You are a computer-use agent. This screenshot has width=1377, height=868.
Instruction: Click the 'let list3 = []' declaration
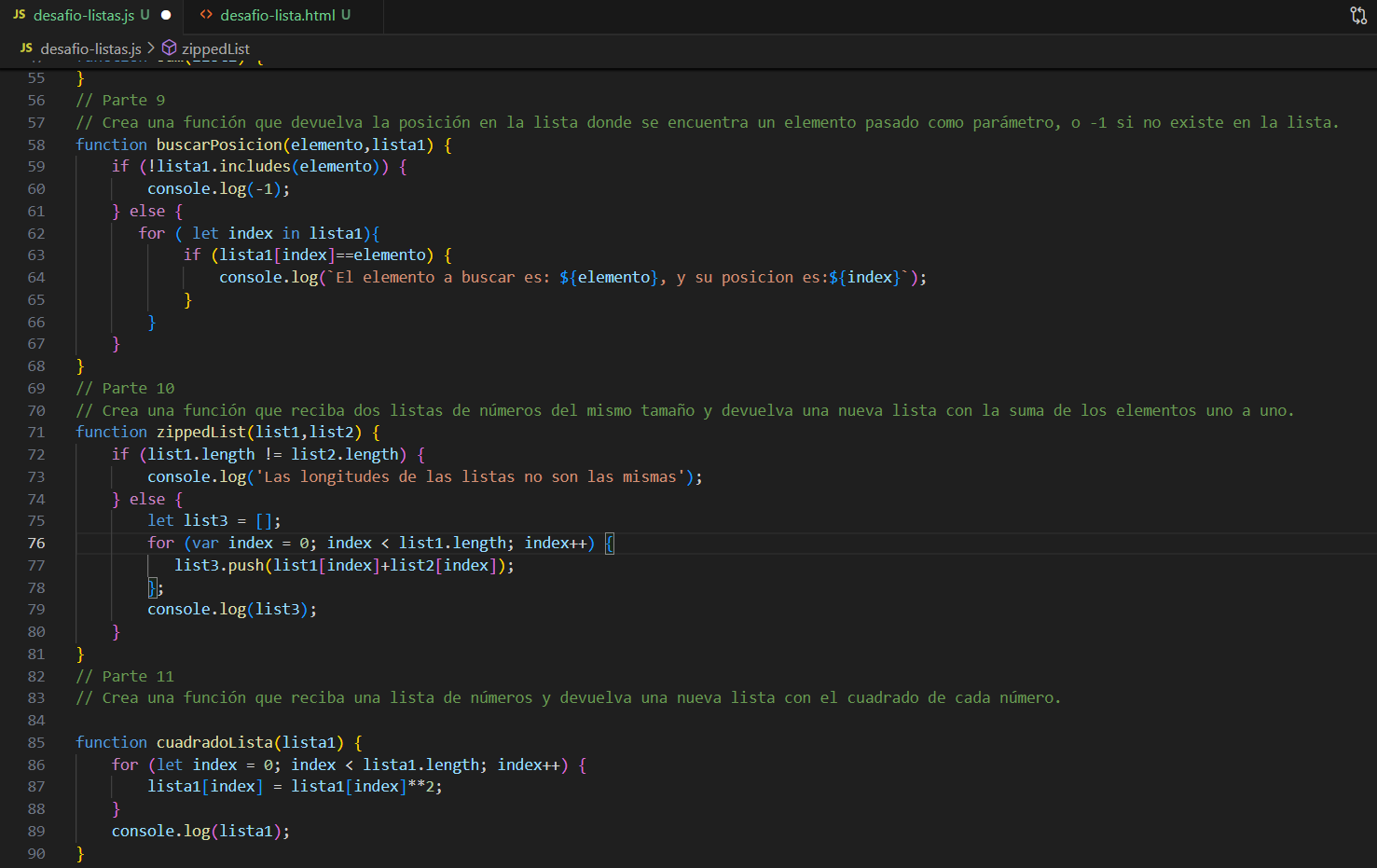(x=214, y=520)
